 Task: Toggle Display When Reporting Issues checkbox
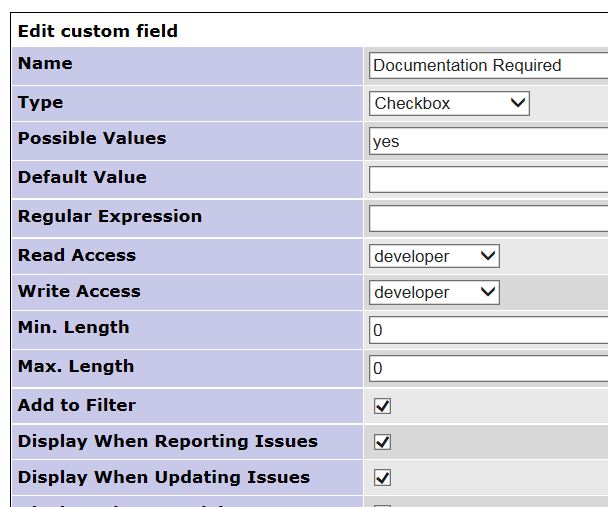click(382, 442)
